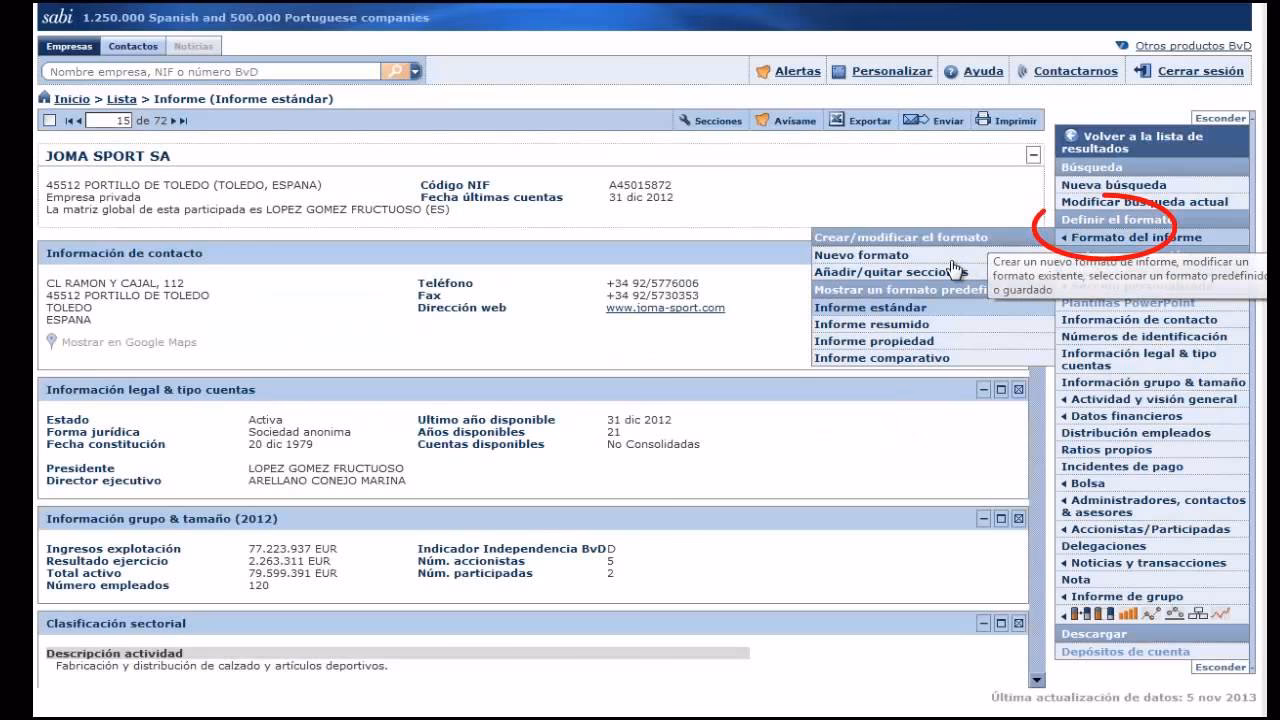
Task: Click the top Esconder button to hide sidebar
Action: (1220, 118)
